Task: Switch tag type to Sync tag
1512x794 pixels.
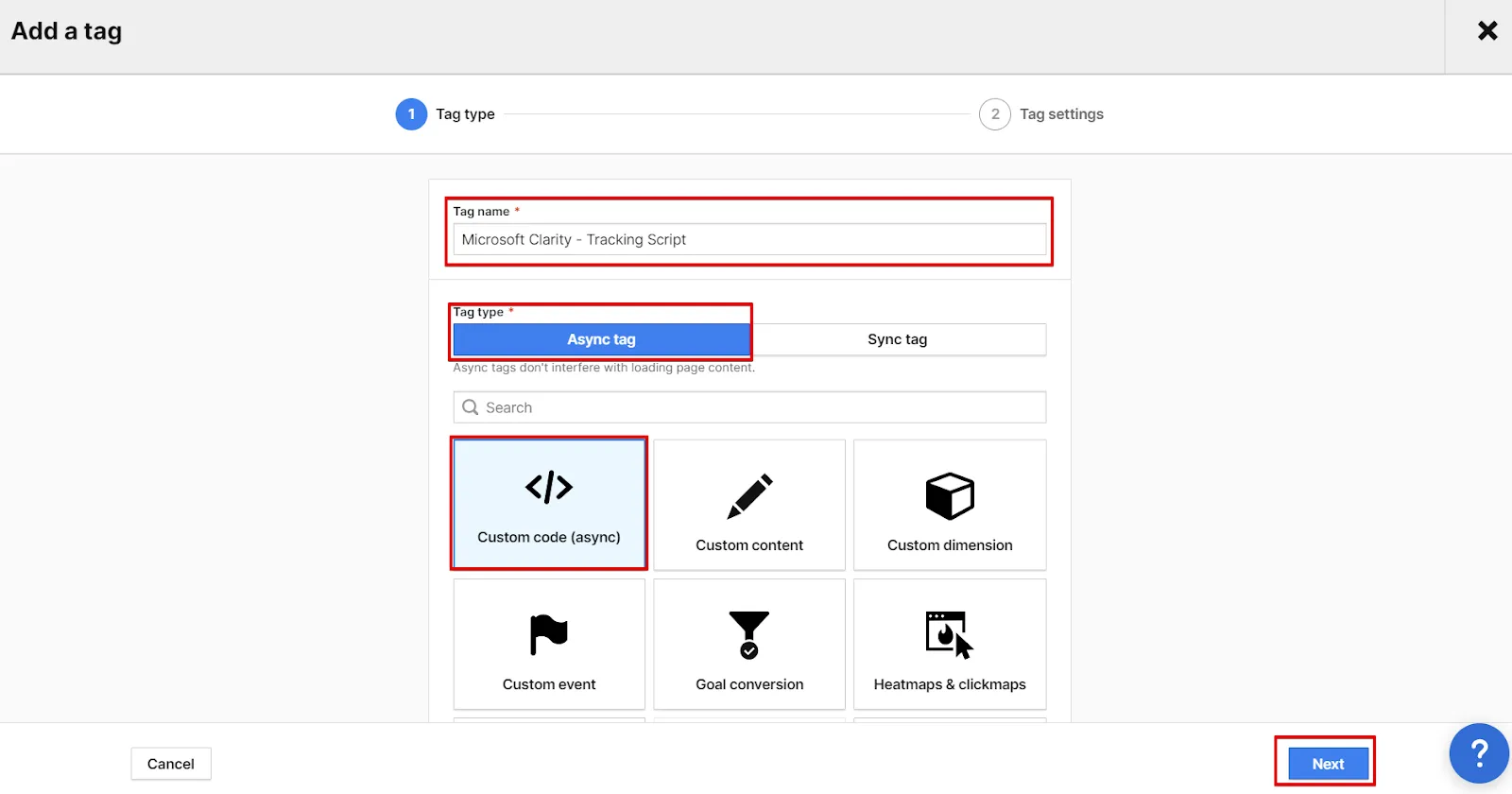Action: 898,339
